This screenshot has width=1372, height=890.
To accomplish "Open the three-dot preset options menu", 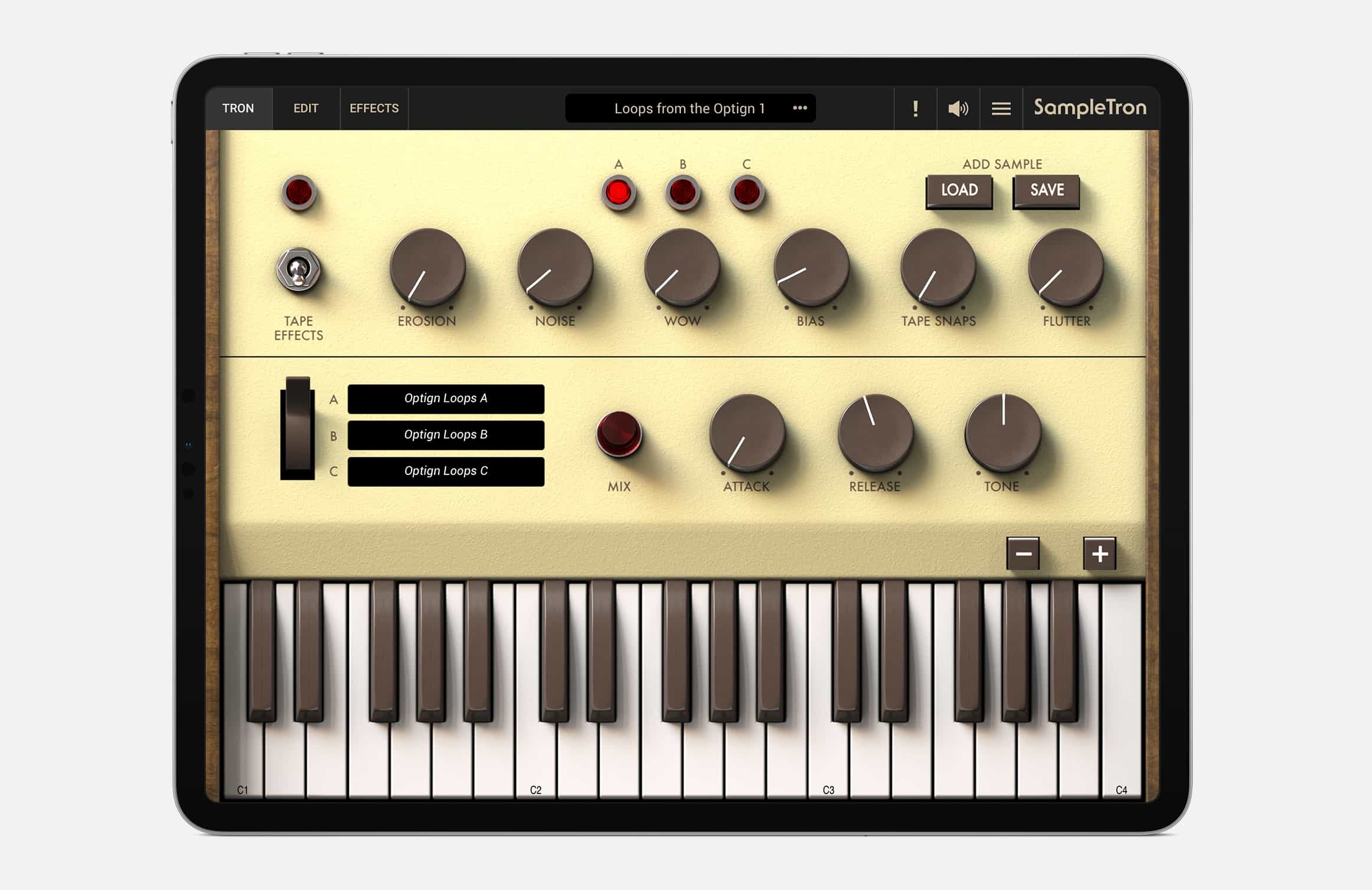I will tap(800, 108).
